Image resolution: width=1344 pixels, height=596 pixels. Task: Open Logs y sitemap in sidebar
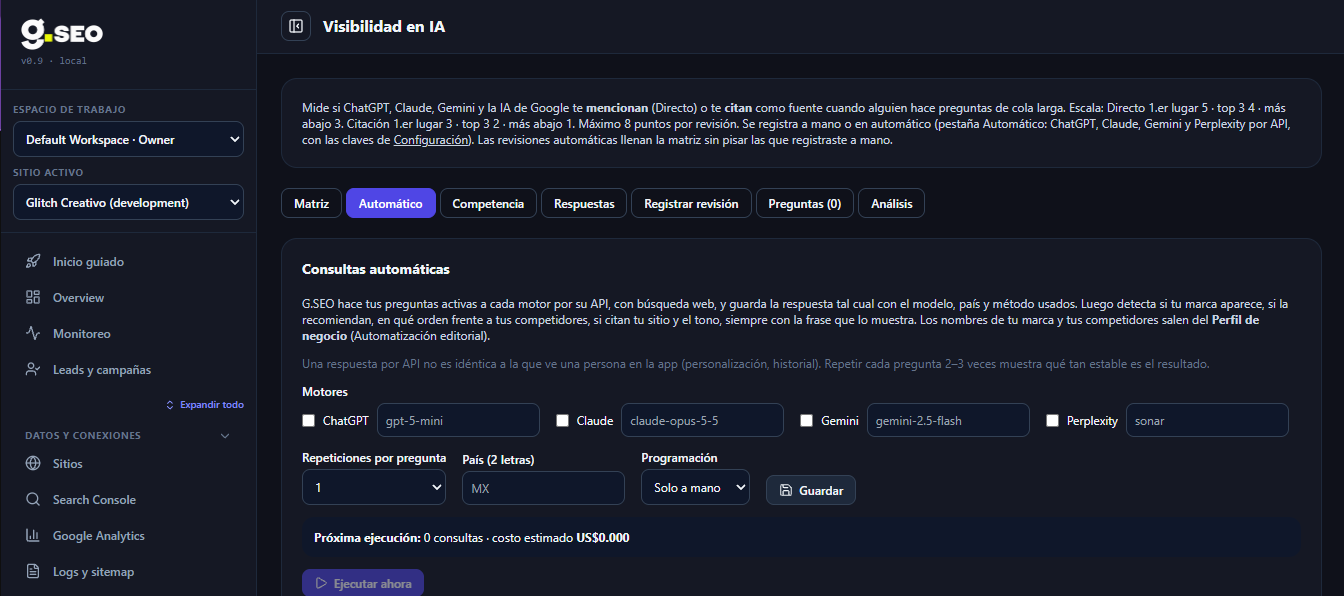click(x=128, y=572)
